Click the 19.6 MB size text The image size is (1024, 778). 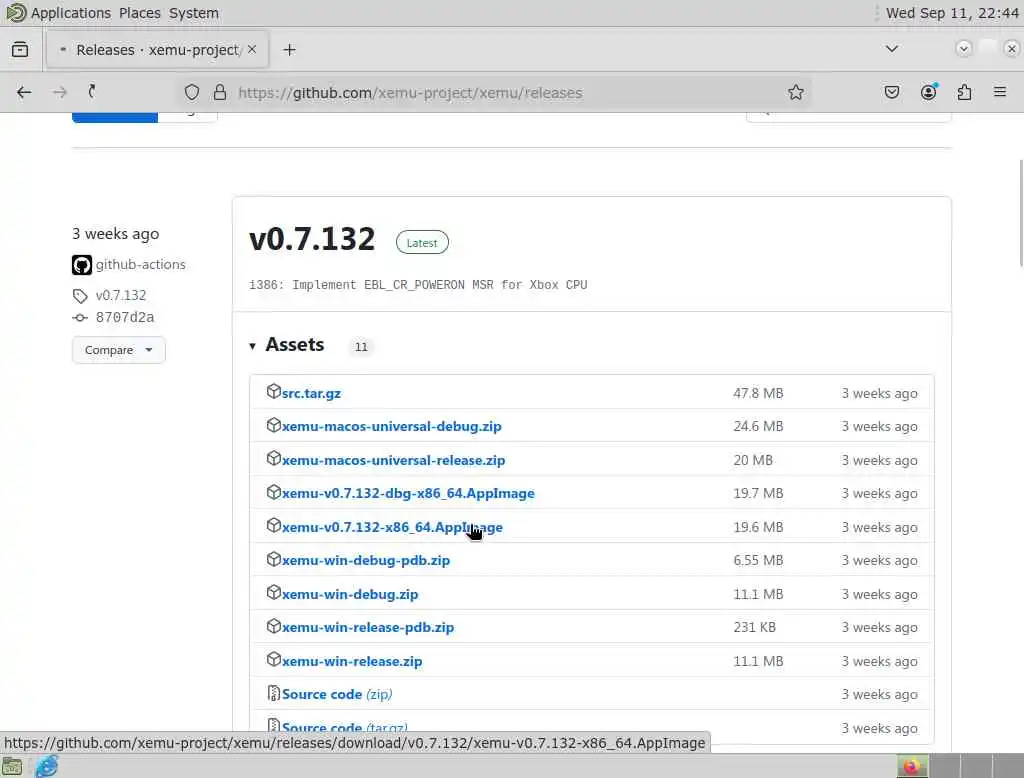[x=758, y=527]
